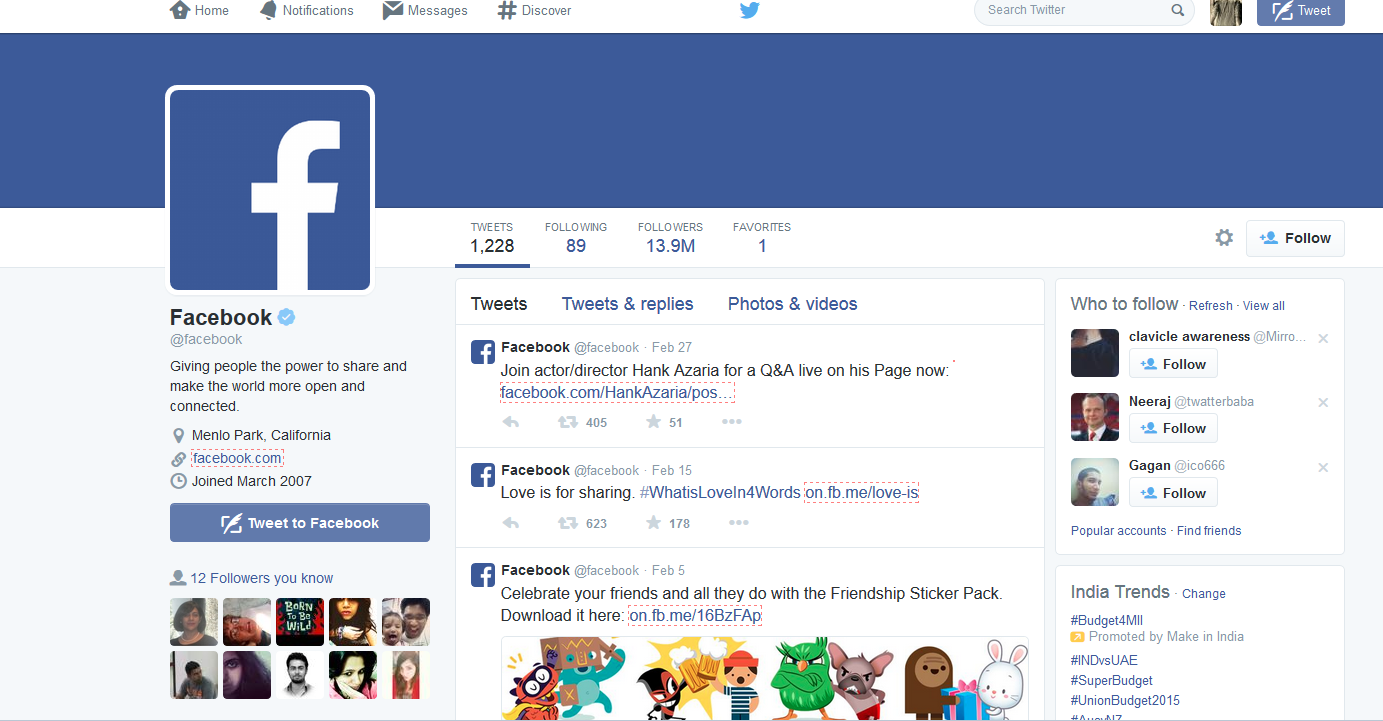Select the Tweets 1,228 stat tab
This screenshot has height=721, width=1383.
pyautogui.click(x=492, y=237)
